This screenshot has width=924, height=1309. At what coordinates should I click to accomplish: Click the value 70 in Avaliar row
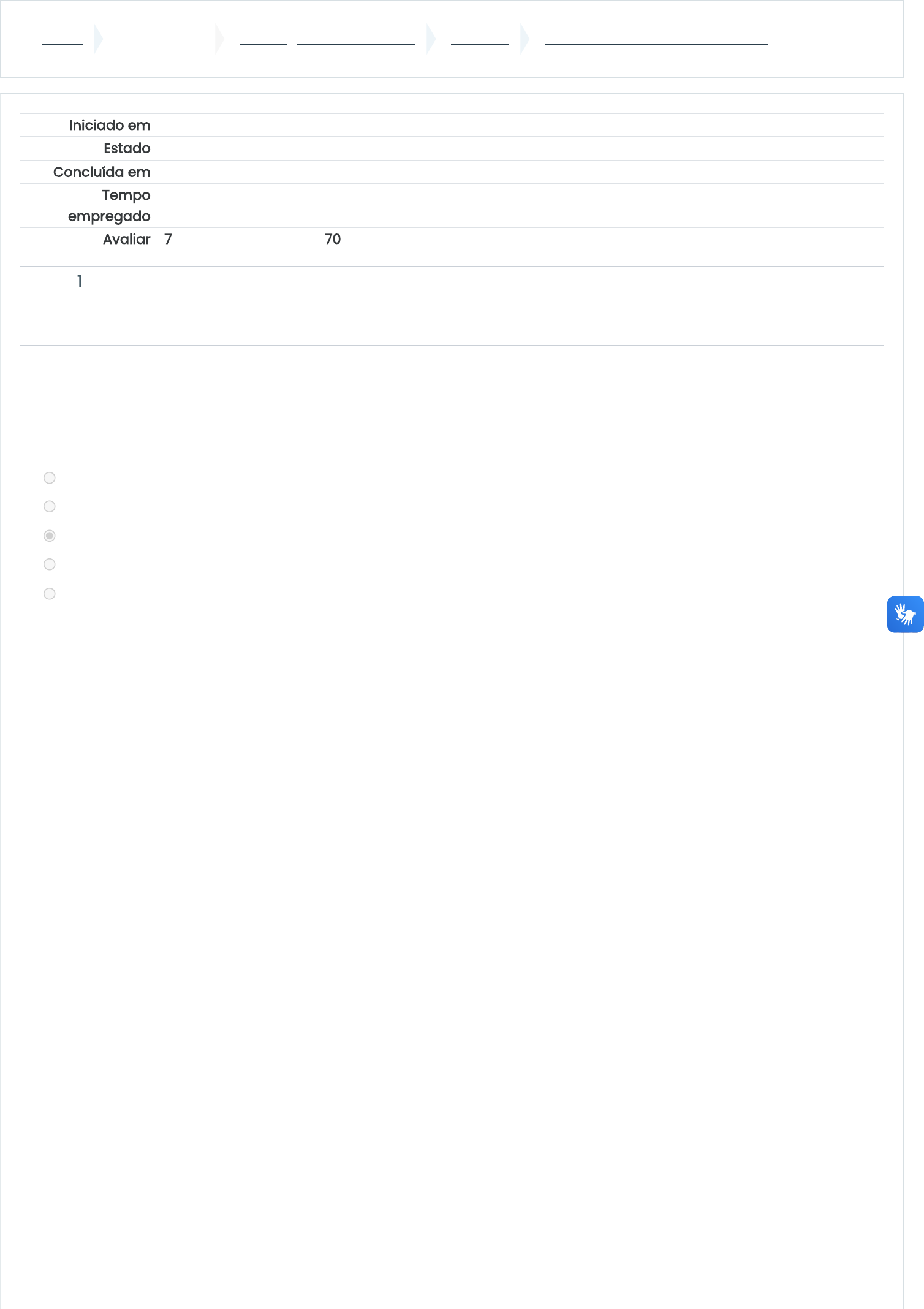point(333,240)
